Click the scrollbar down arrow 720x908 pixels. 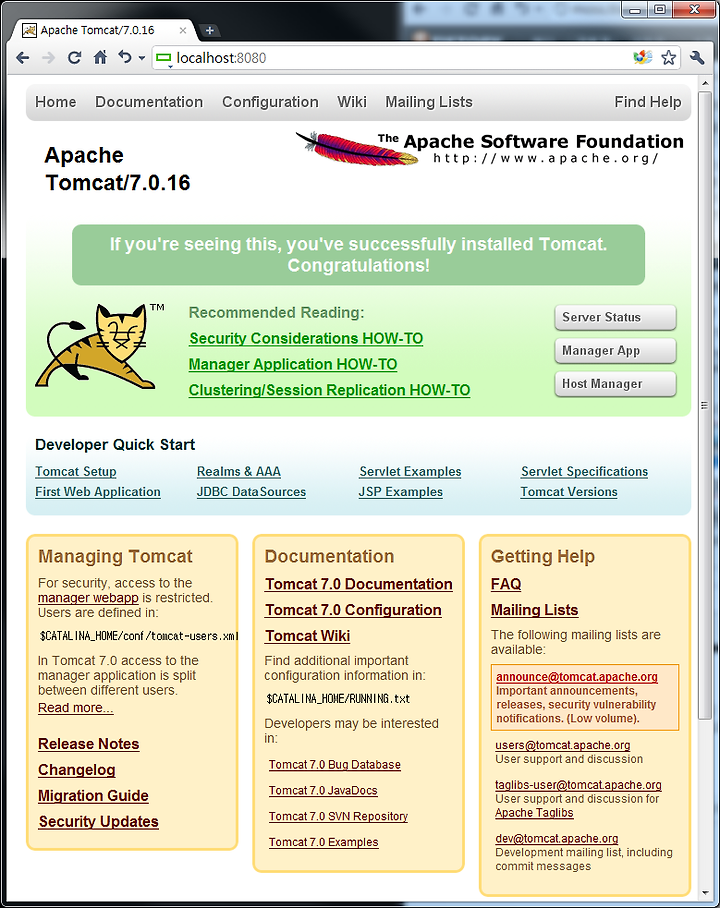[705, 892]
